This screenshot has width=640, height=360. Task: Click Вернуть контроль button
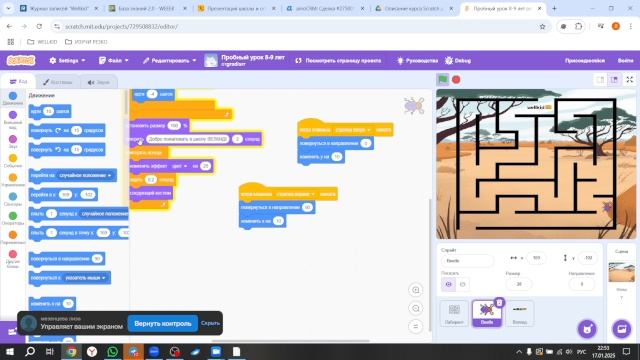(163, 323)
